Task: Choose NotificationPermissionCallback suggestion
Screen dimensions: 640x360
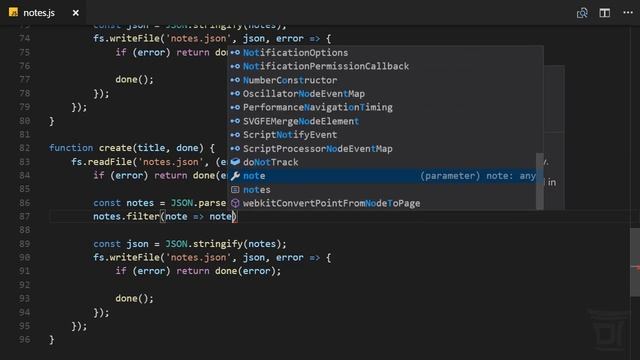Action: point(385,66)
